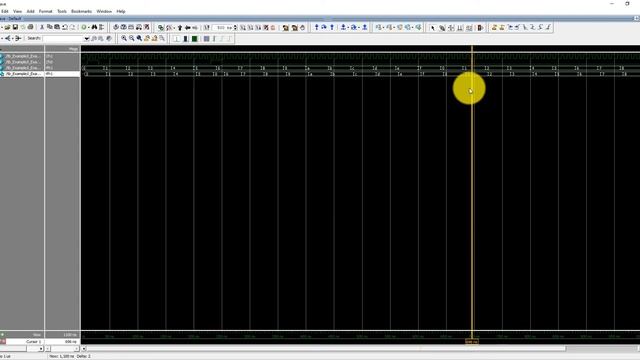The image size is (640, 360).
Task: Open the Add menu
Action: pyautogui.click(x=31, y=11)
